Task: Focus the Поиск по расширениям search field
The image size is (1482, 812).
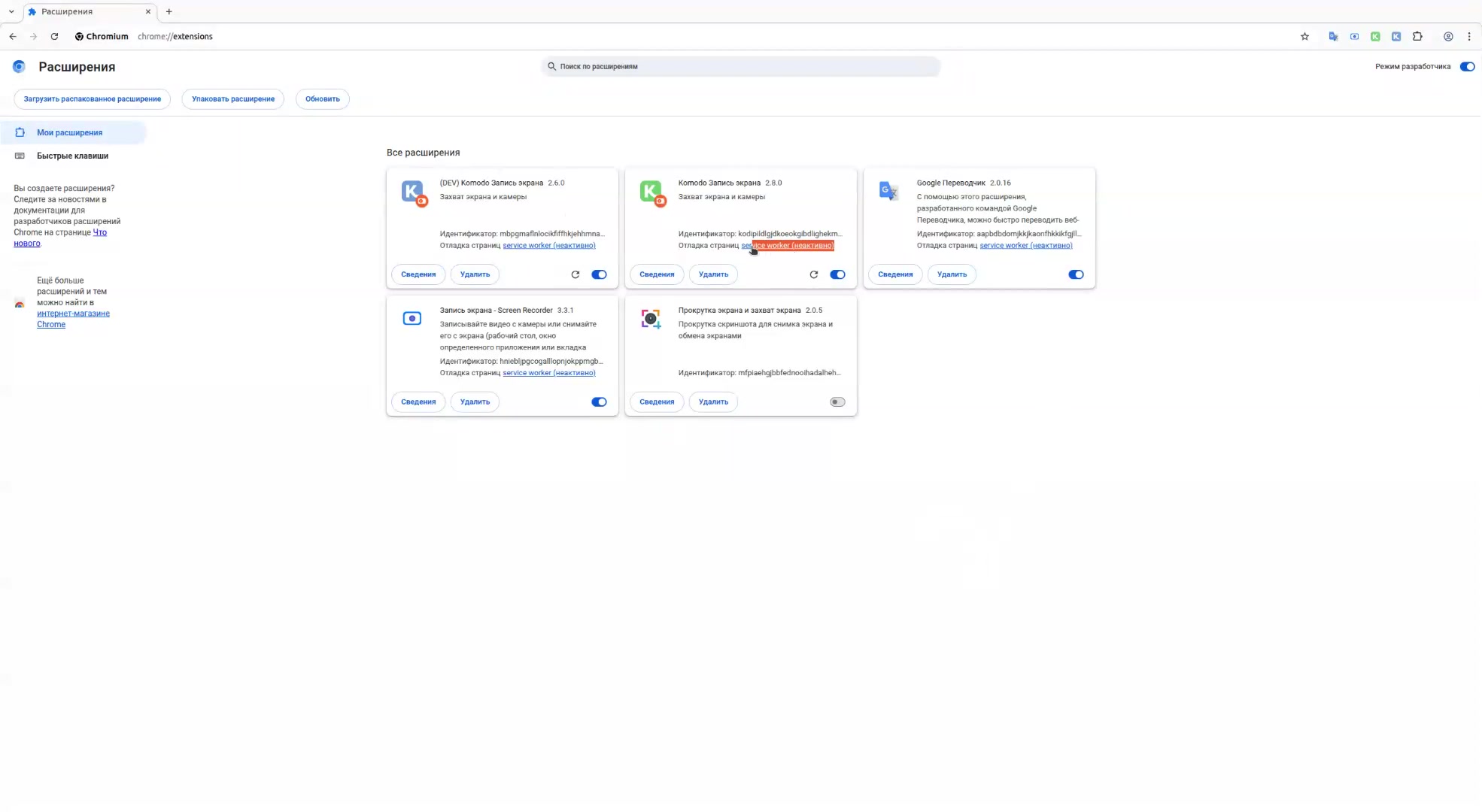Action: coord(740,66)
